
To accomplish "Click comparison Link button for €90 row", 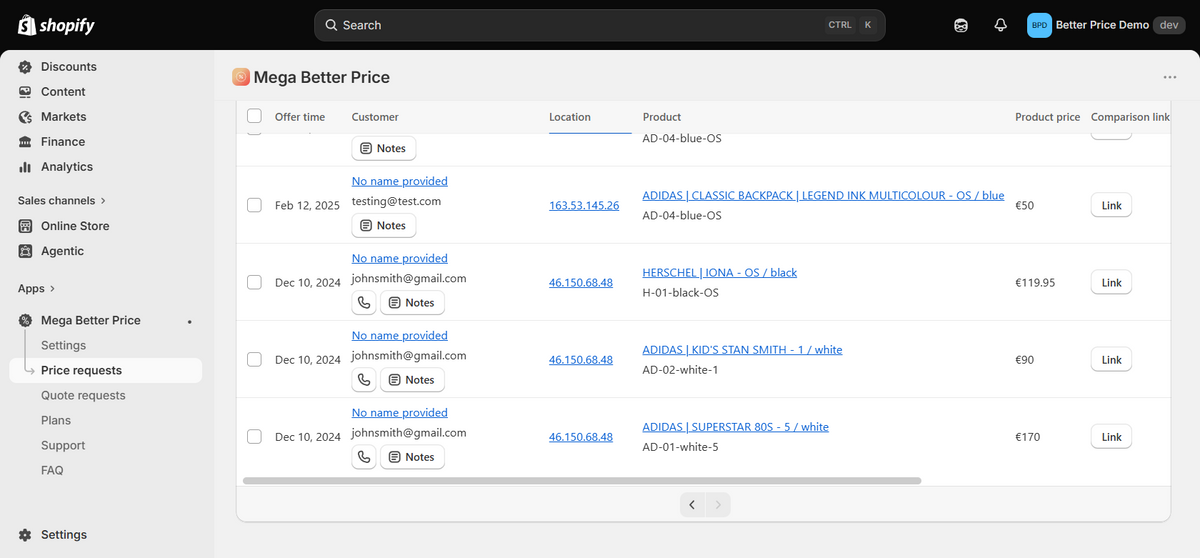I will point(1111,359).
